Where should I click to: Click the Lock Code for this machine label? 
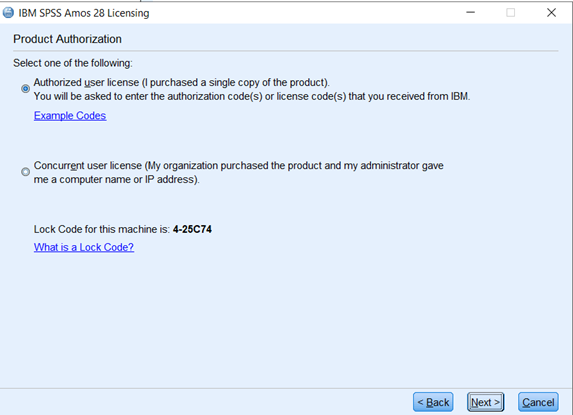click(102, 229)
